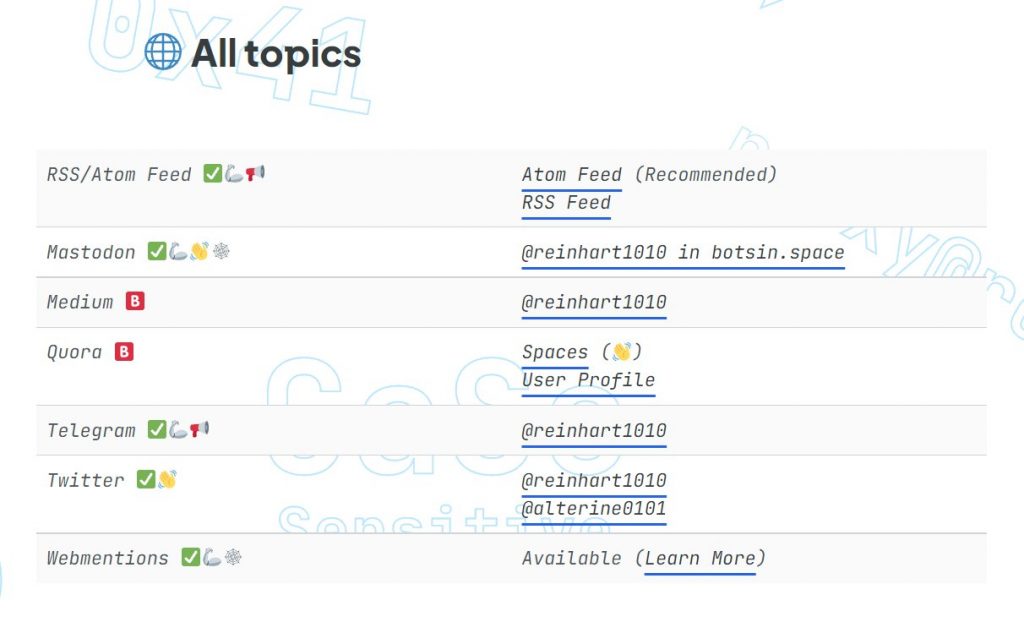The image size is (1024, 622).
Task: Click the megaphone emoji in Telegram row
Action: point(200,430)
